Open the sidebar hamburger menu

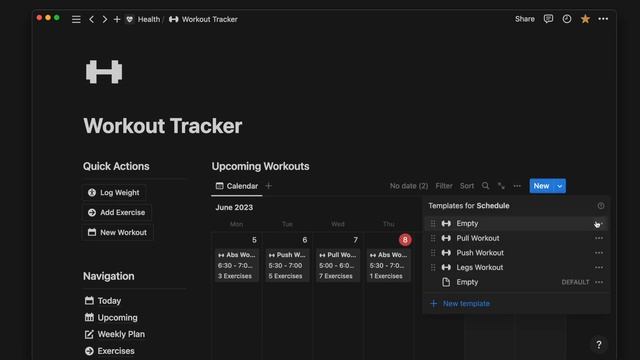point(76,19)
